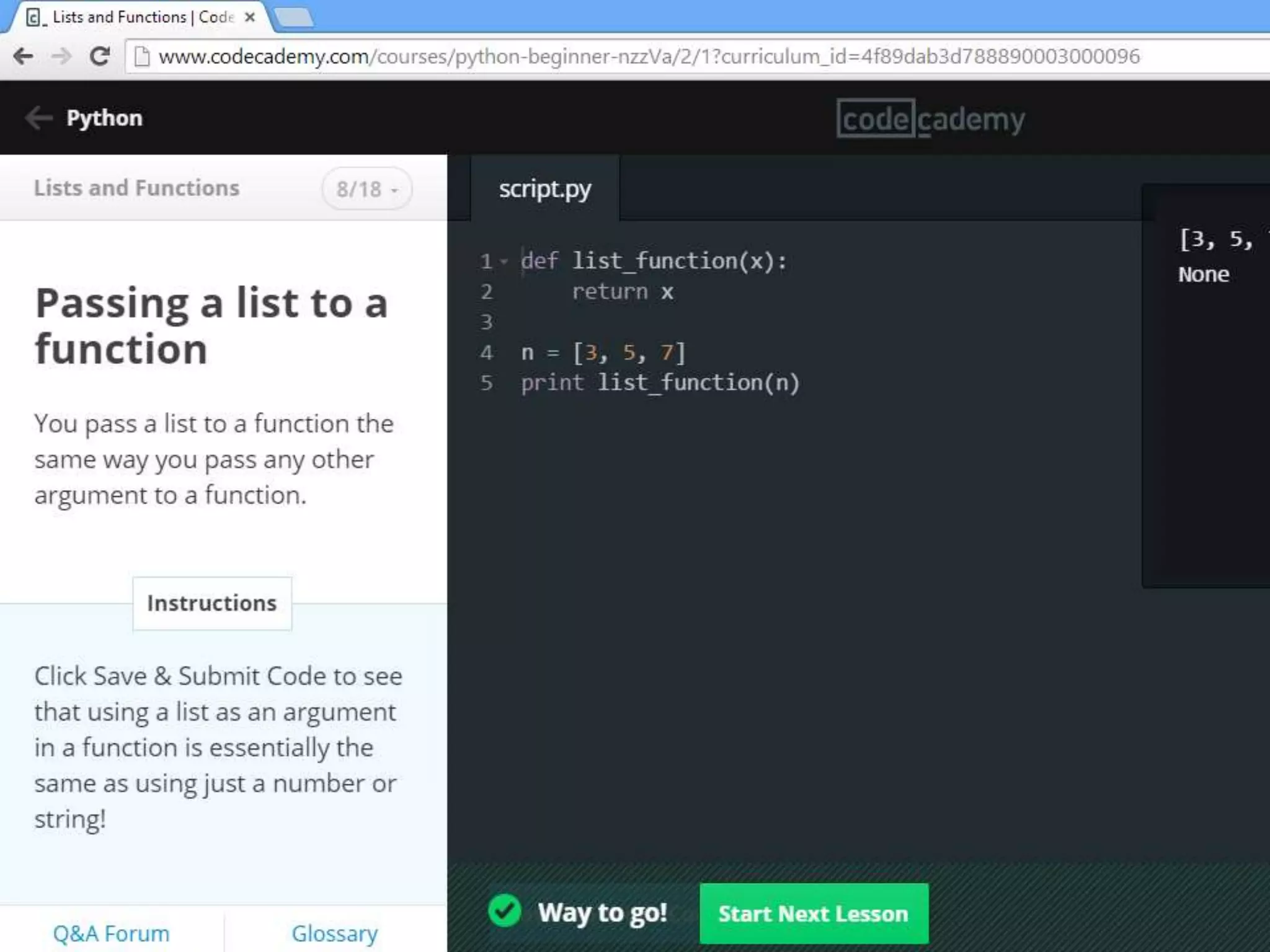This screenshot has height=952, width=1270.
Task: Reload the page with refresh icon
Action: [99, 56]
